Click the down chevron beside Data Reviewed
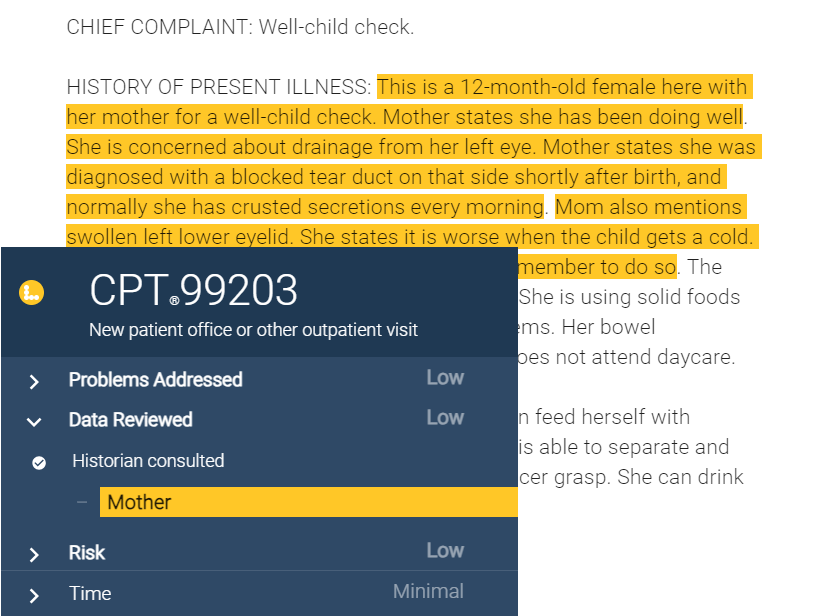The width and height of the screenshot is (819, 616). click(33, 421)
